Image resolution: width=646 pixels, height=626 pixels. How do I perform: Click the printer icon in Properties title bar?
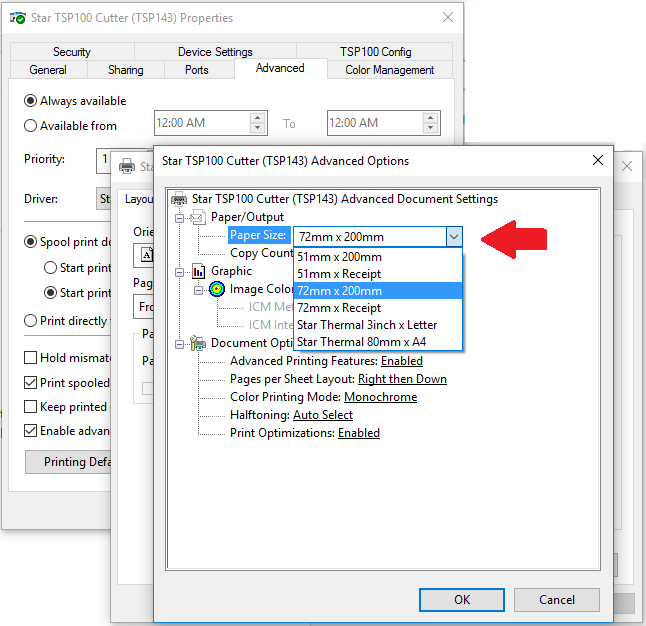pyautogui.click(x=18, y=18)
